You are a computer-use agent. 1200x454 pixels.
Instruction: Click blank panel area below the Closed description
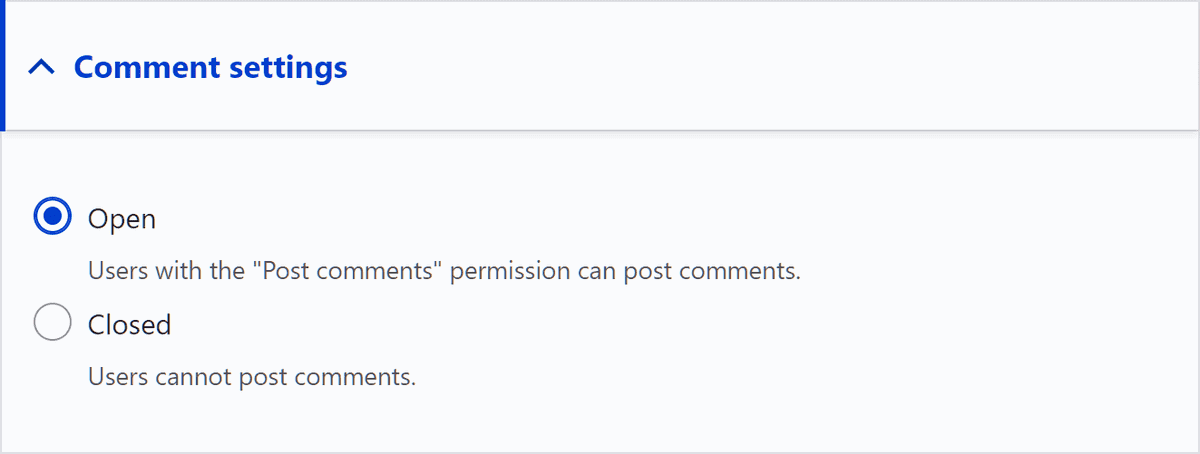[x=600, y=420]
